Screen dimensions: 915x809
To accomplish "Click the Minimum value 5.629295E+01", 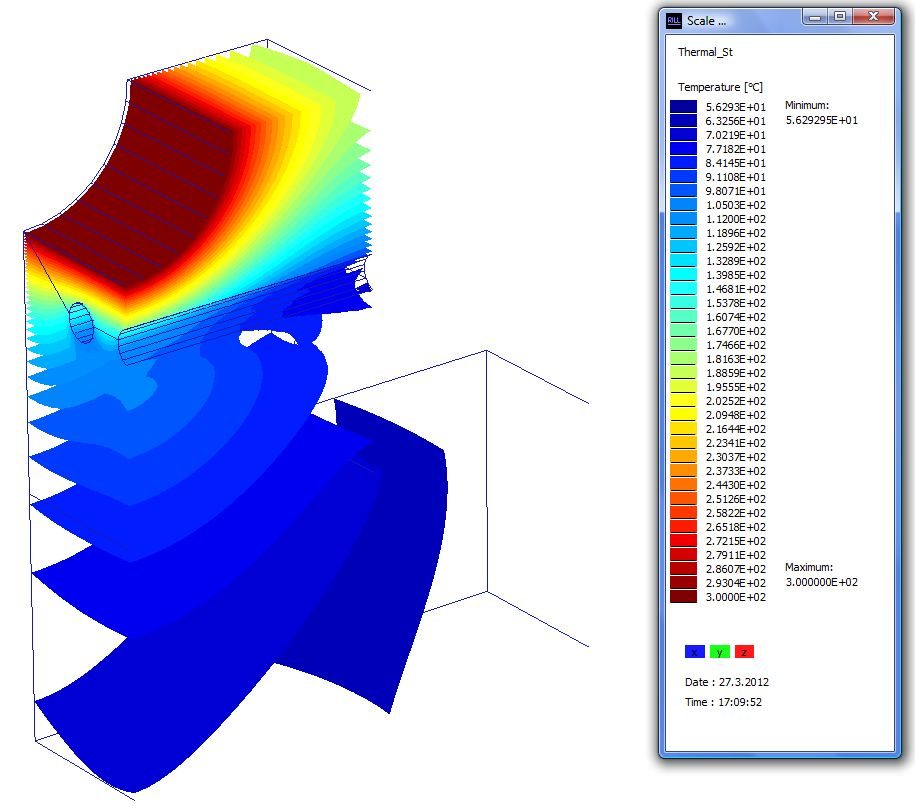I will click(x=821, y=120).
